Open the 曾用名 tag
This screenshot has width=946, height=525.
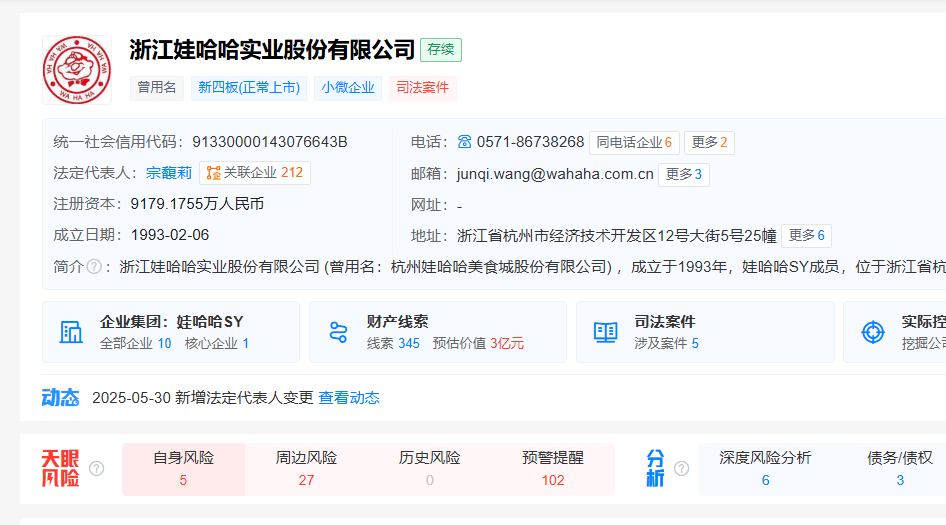point(157,88)
